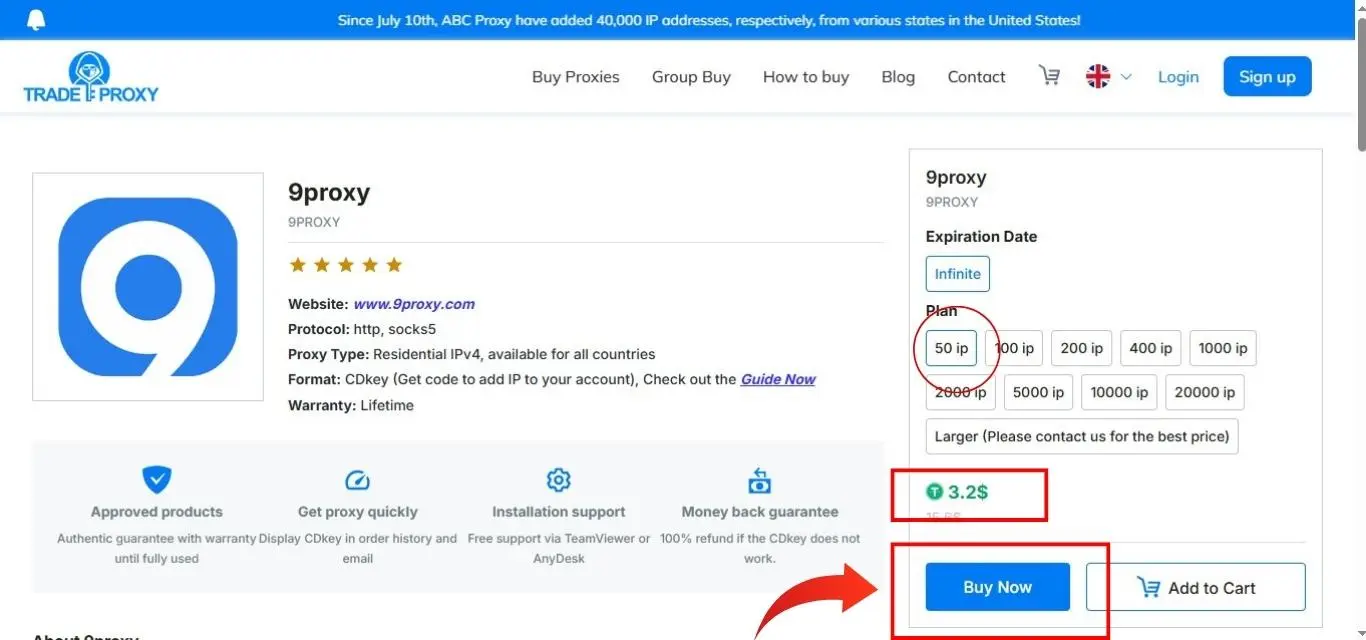Select the 50 ip plan
The width and height of the screenshot is (1366, 640).
click(x=949, y=348)
